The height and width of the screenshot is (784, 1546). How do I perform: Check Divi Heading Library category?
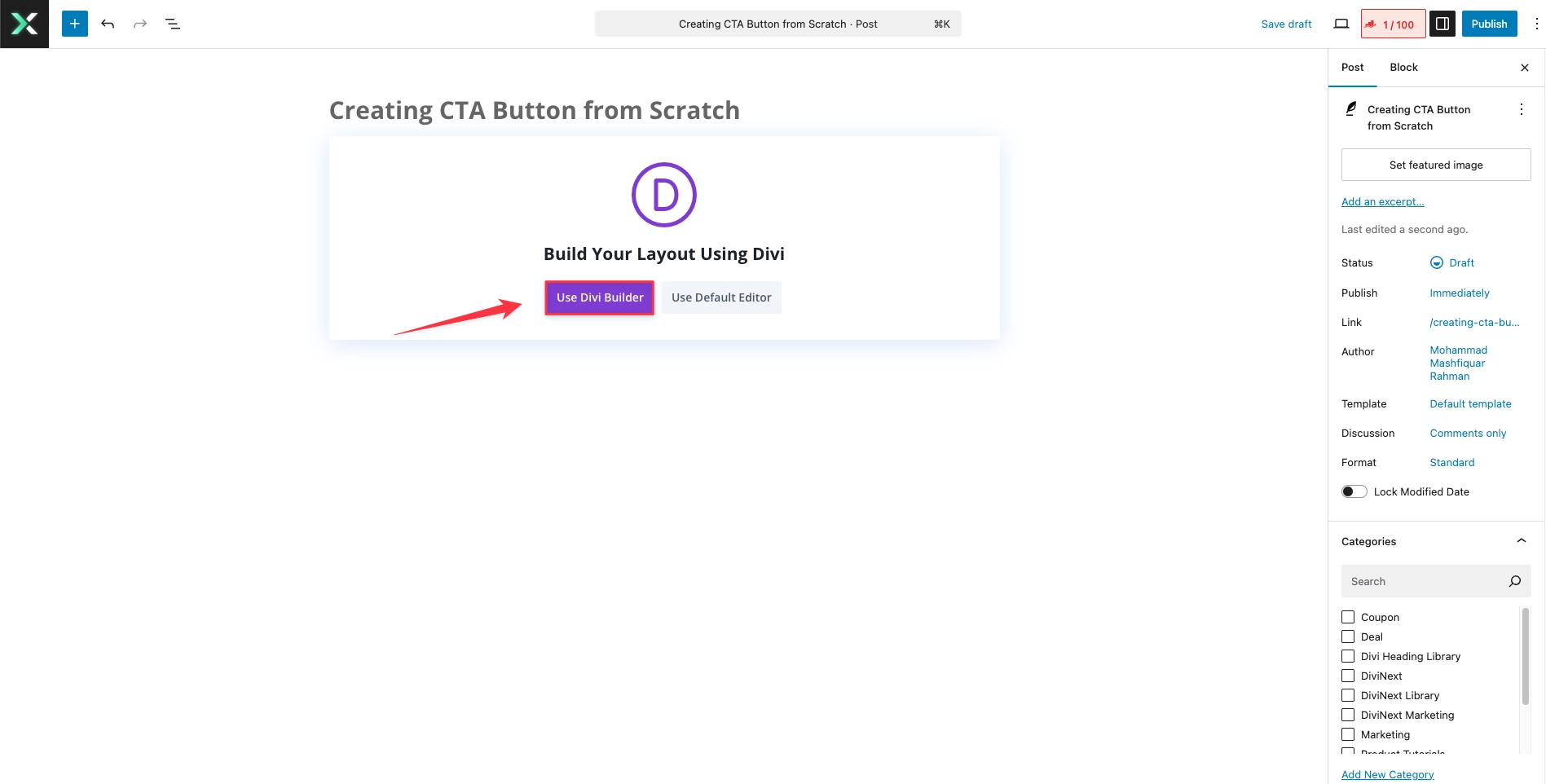(x=1348, y=656)
